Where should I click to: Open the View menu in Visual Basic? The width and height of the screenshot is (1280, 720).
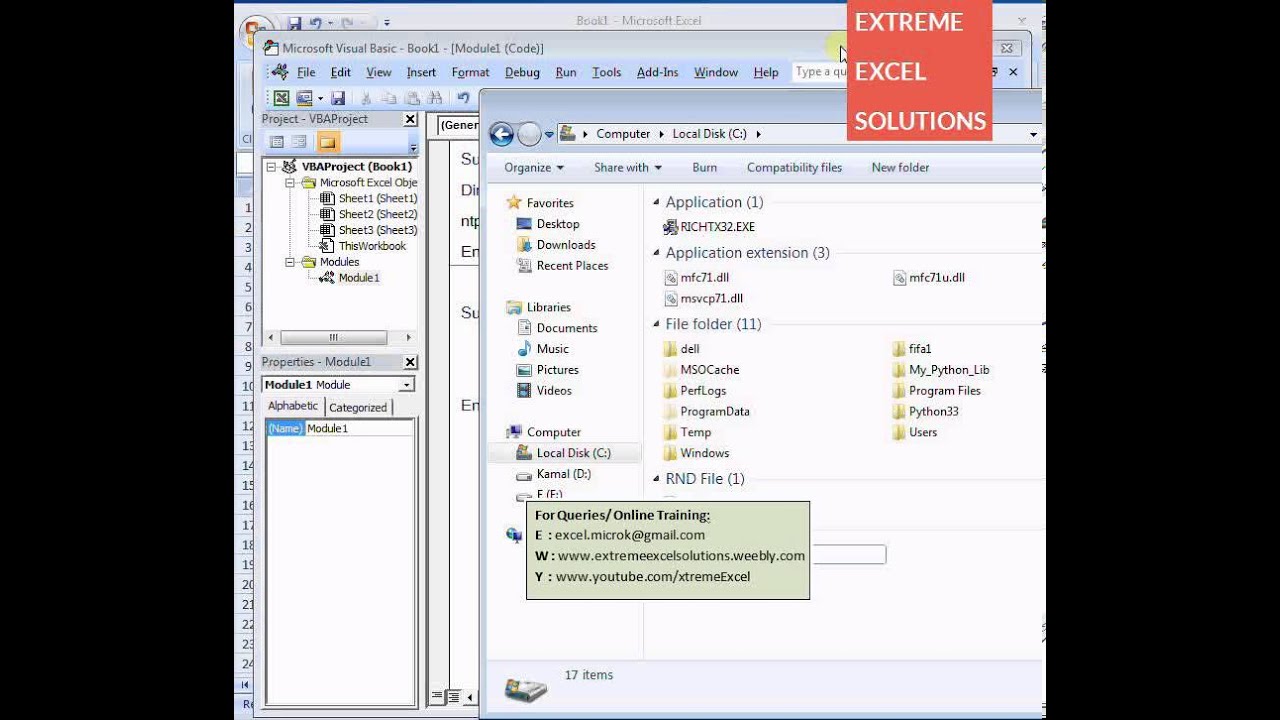(x=379, y=72)
